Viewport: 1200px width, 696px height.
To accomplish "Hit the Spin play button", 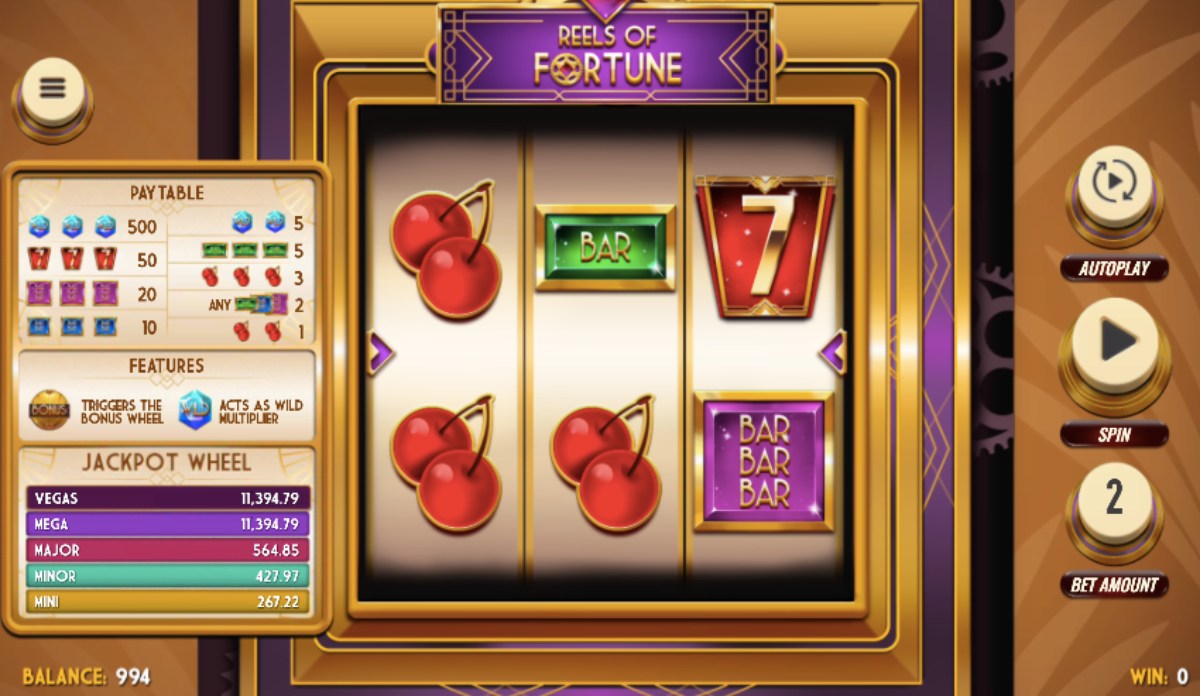I will [1114, 344].
